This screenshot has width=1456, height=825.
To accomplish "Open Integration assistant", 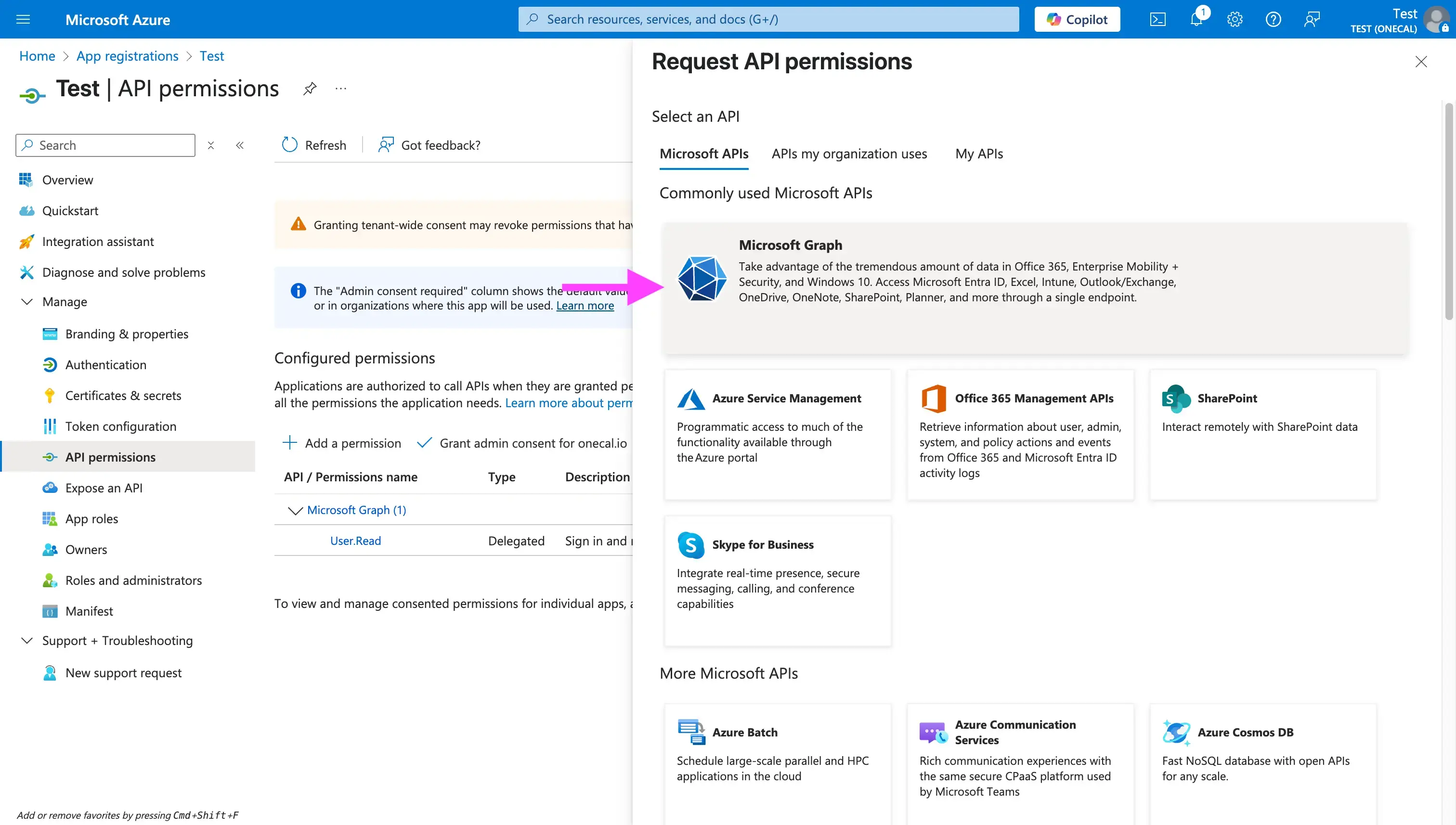I will [x=98, y=241].
